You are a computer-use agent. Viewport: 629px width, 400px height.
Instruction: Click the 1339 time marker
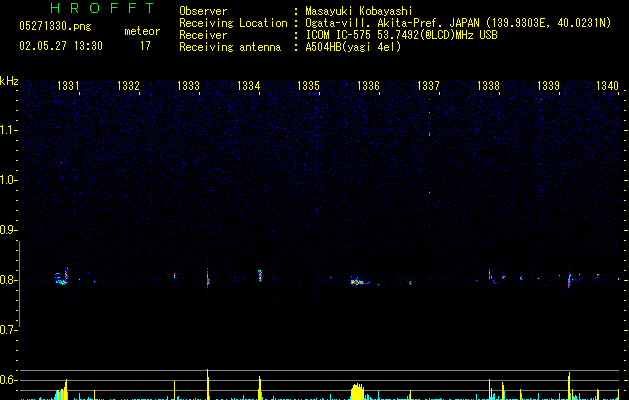(548, 86)
